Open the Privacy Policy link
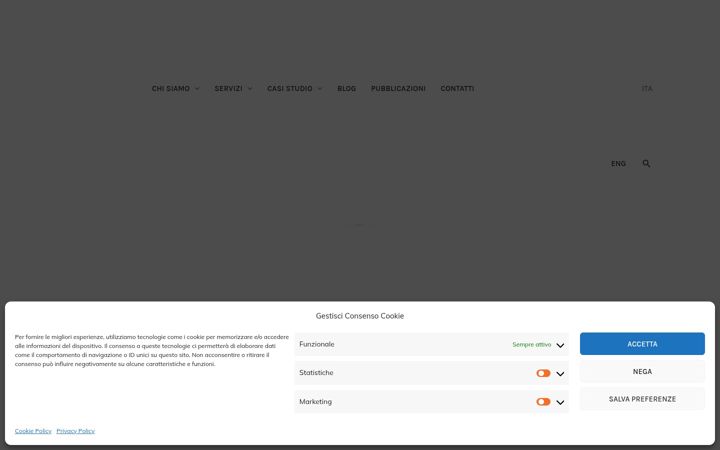Screen dimensions: 720x450 click(x=75, y=431)
